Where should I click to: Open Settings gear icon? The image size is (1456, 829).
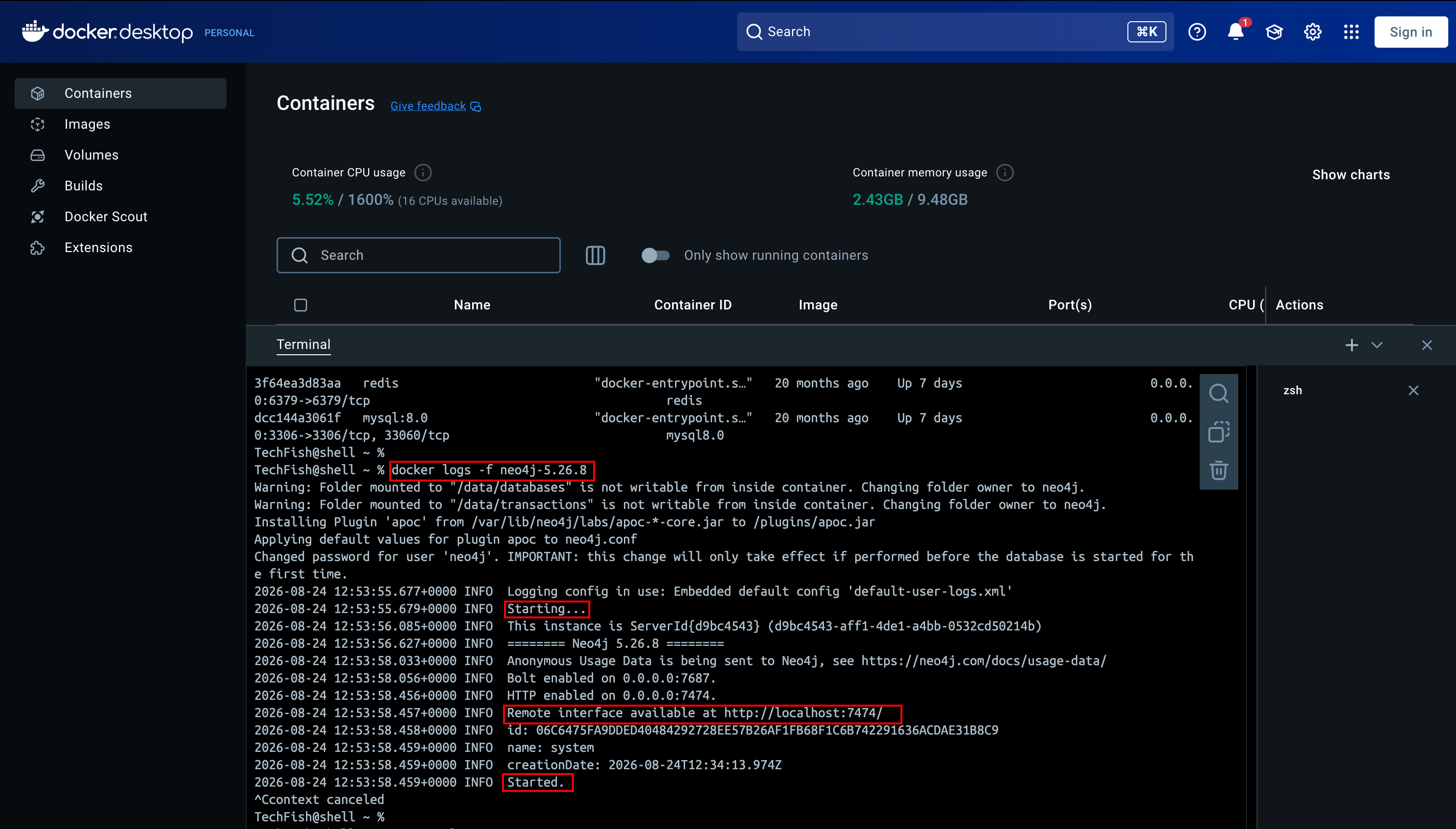[x=1312, y=32]
